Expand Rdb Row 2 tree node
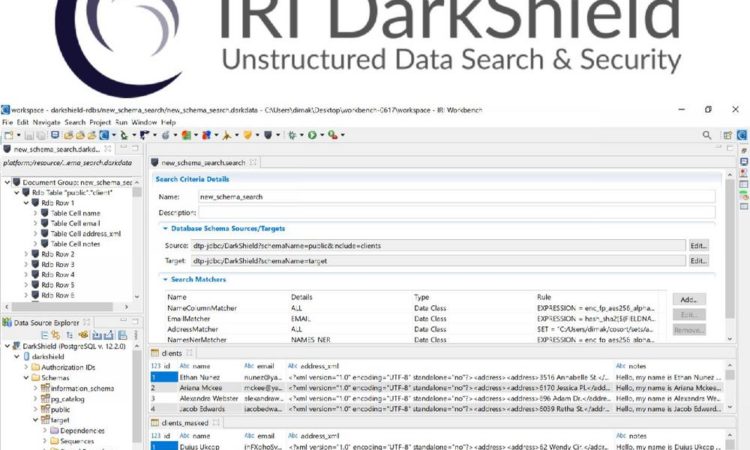This screenshot has height=450, width=750. (x=26, y=254)
